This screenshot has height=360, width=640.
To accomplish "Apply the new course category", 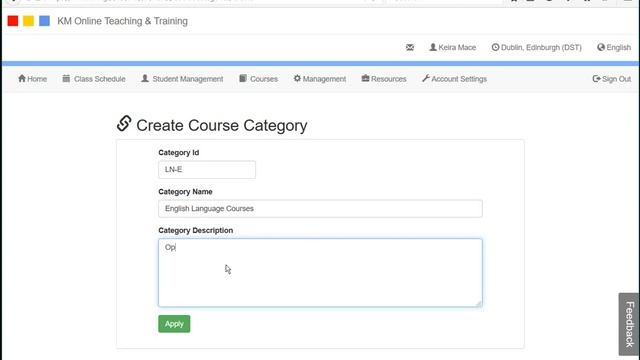I will (174, 324).
